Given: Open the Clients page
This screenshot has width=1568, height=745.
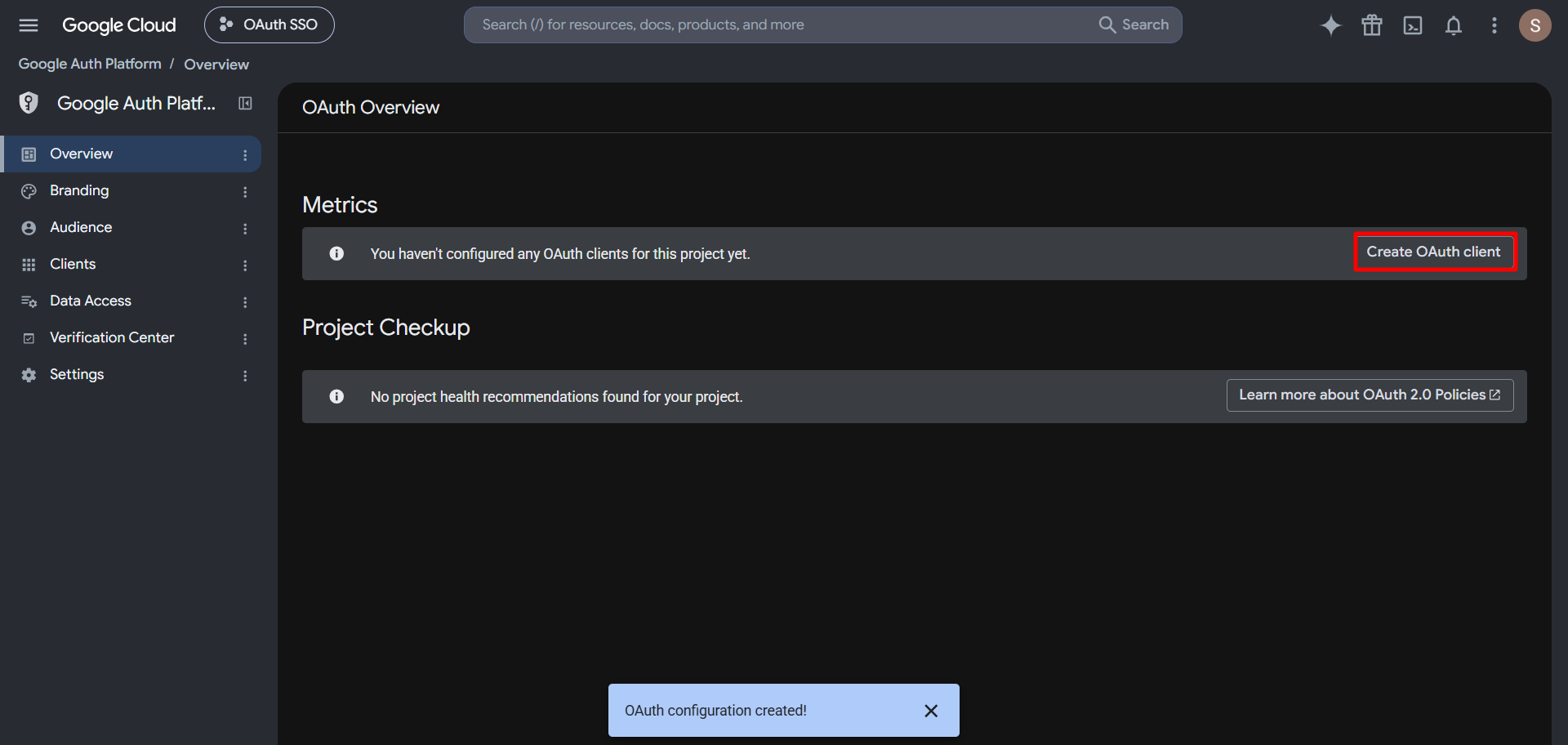Looking at the screenshot, I should (131, 264).
